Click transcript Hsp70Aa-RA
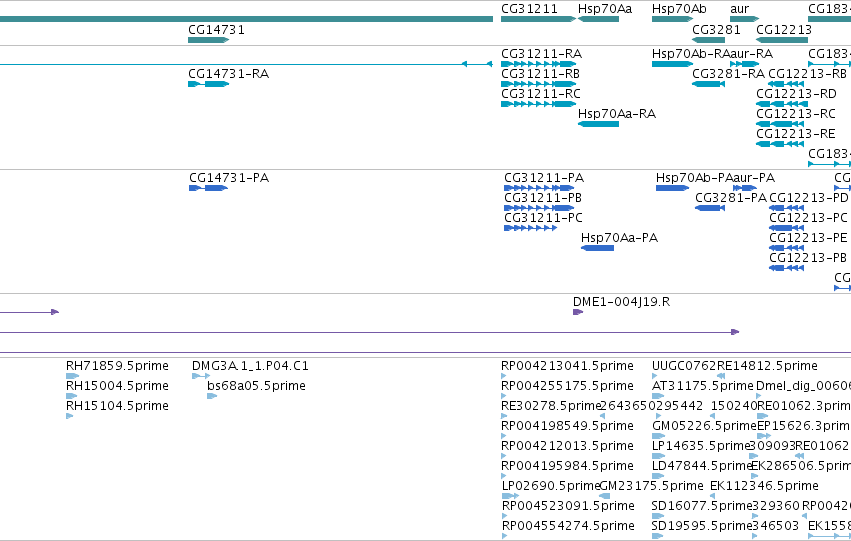The height and width of the screenshot is (541, 851). 598,124
